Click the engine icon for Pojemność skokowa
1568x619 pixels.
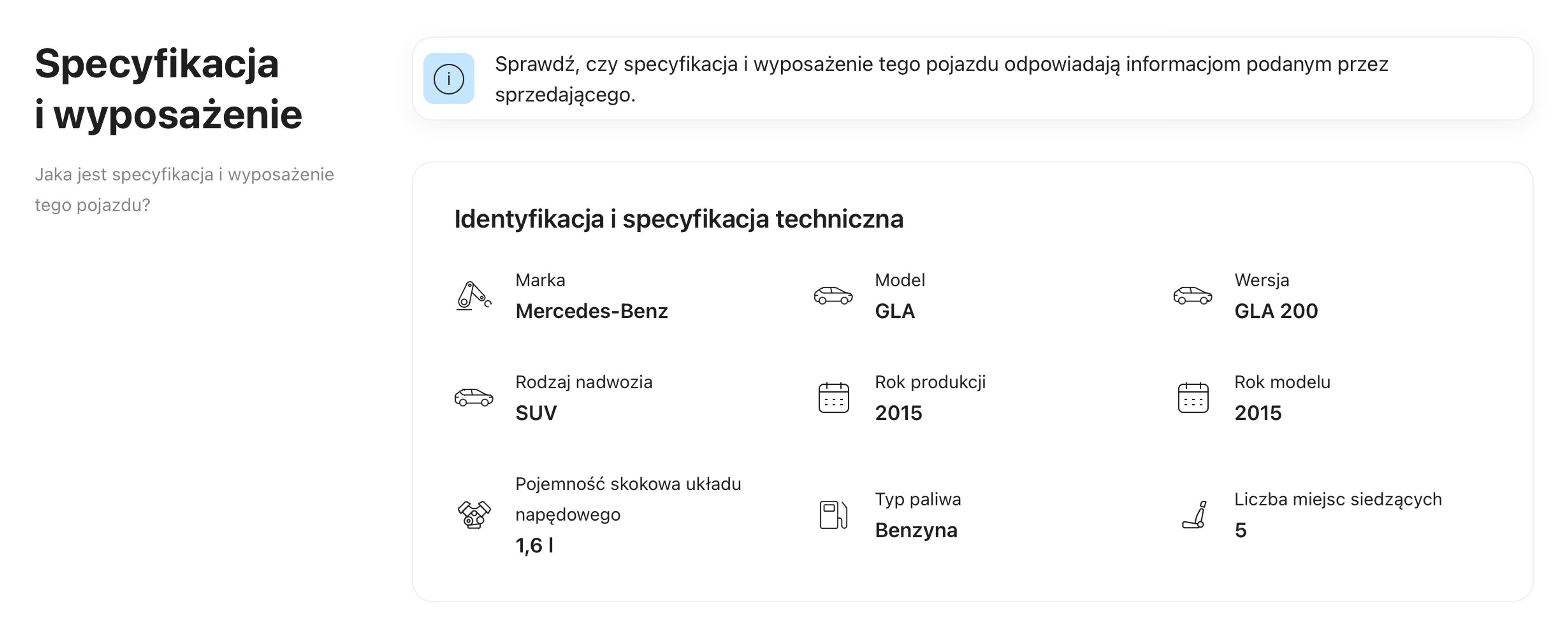[473, 515]
